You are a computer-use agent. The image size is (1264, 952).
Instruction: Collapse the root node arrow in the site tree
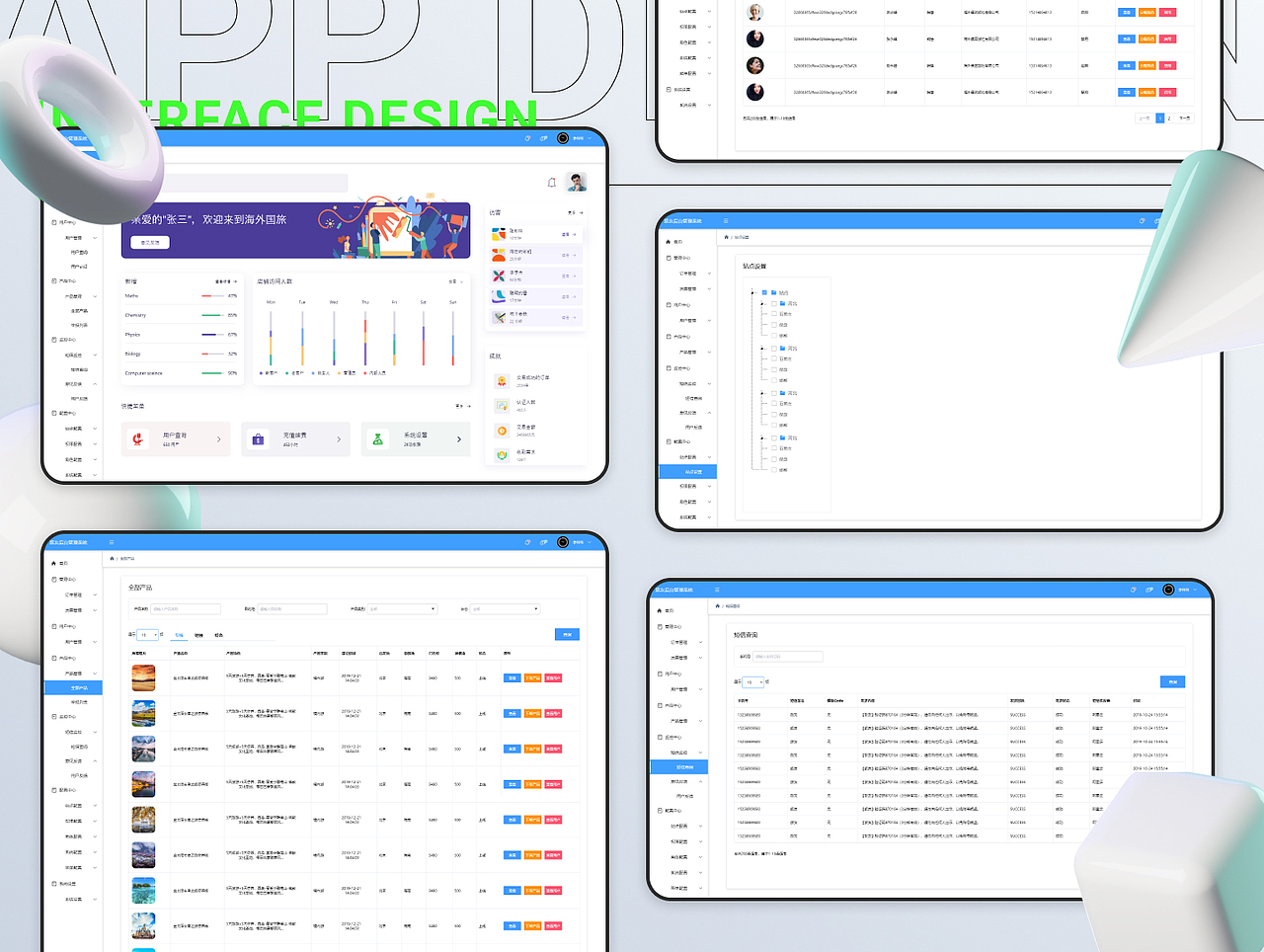754,292
